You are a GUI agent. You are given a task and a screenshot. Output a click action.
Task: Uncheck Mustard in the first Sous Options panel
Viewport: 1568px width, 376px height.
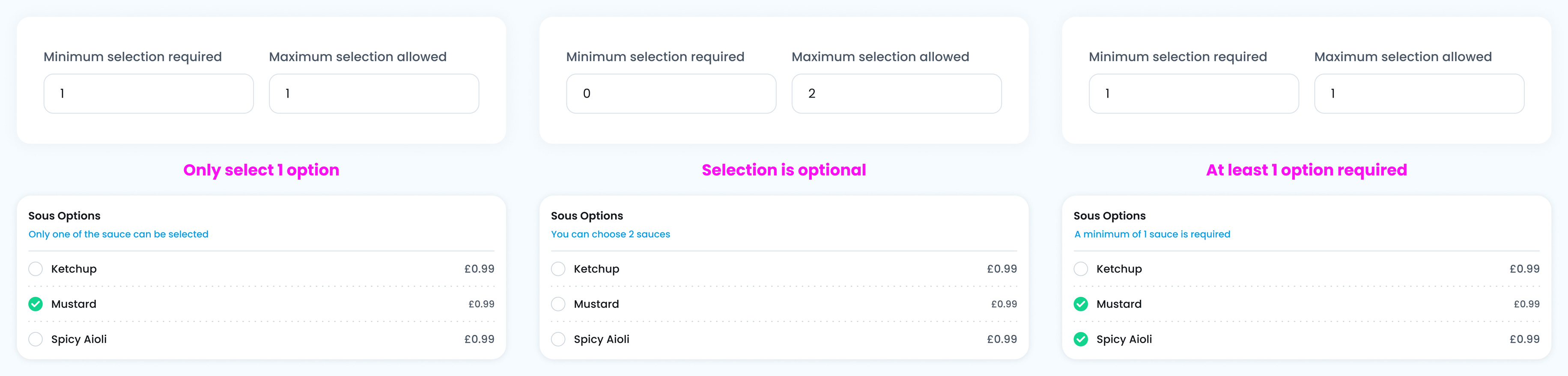point(35,304)
